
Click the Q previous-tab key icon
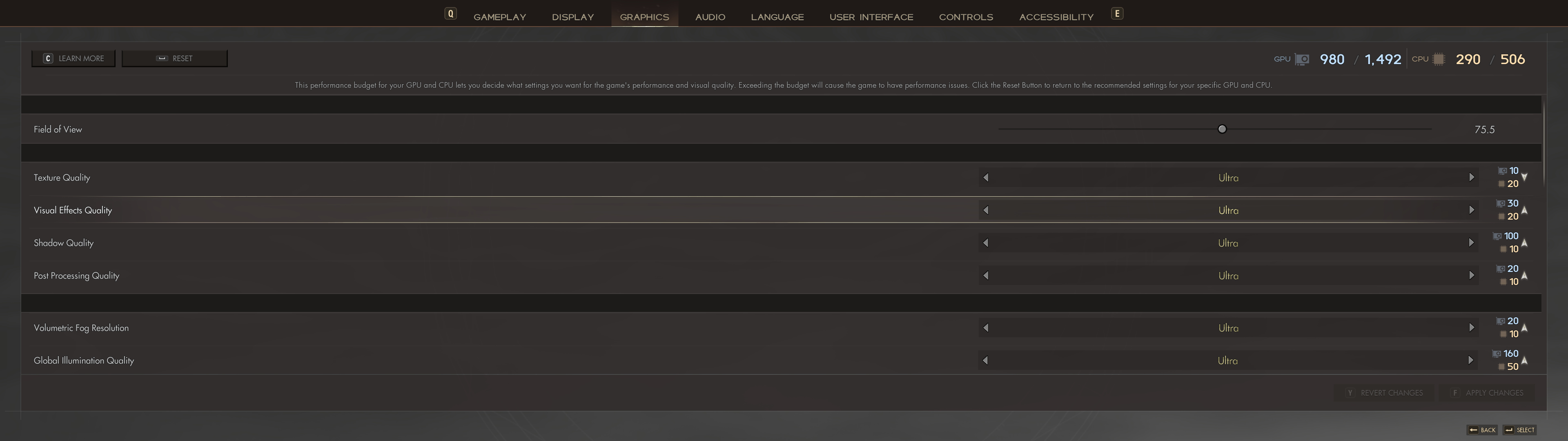(450, 13)
